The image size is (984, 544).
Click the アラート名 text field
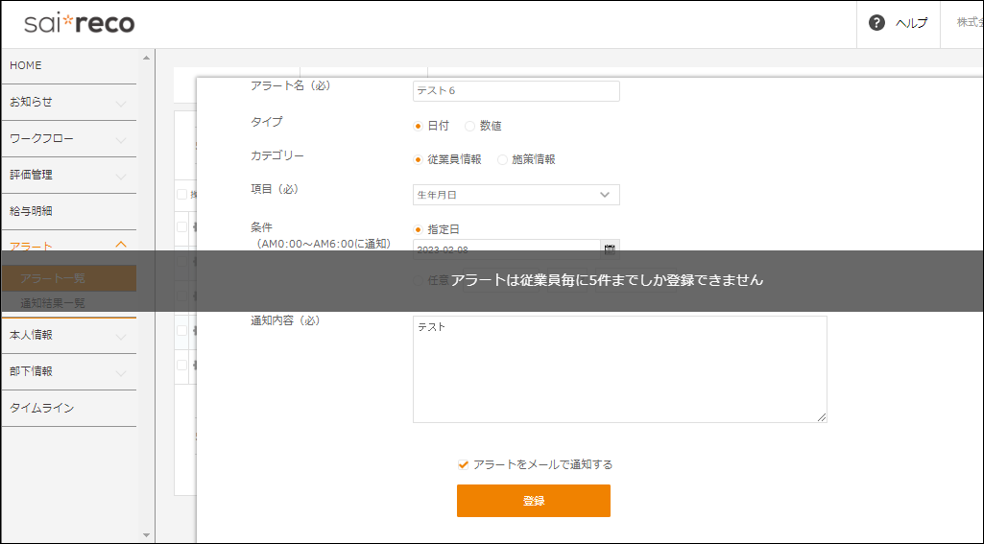[516, 91]
